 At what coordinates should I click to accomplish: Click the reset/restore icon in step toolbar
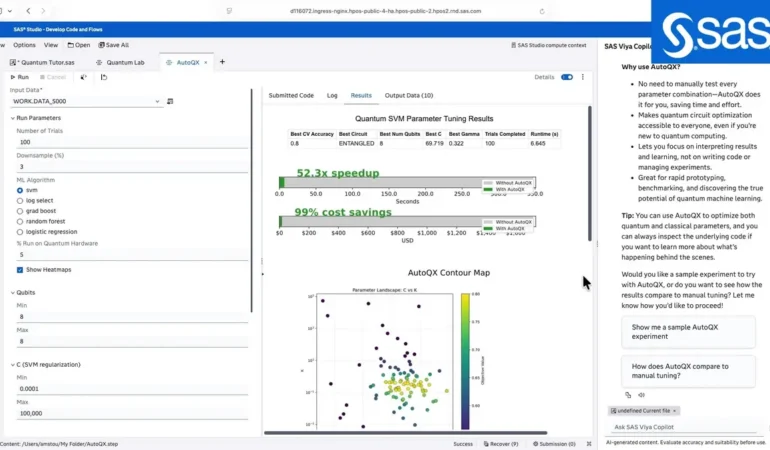(x=104, y=77)
